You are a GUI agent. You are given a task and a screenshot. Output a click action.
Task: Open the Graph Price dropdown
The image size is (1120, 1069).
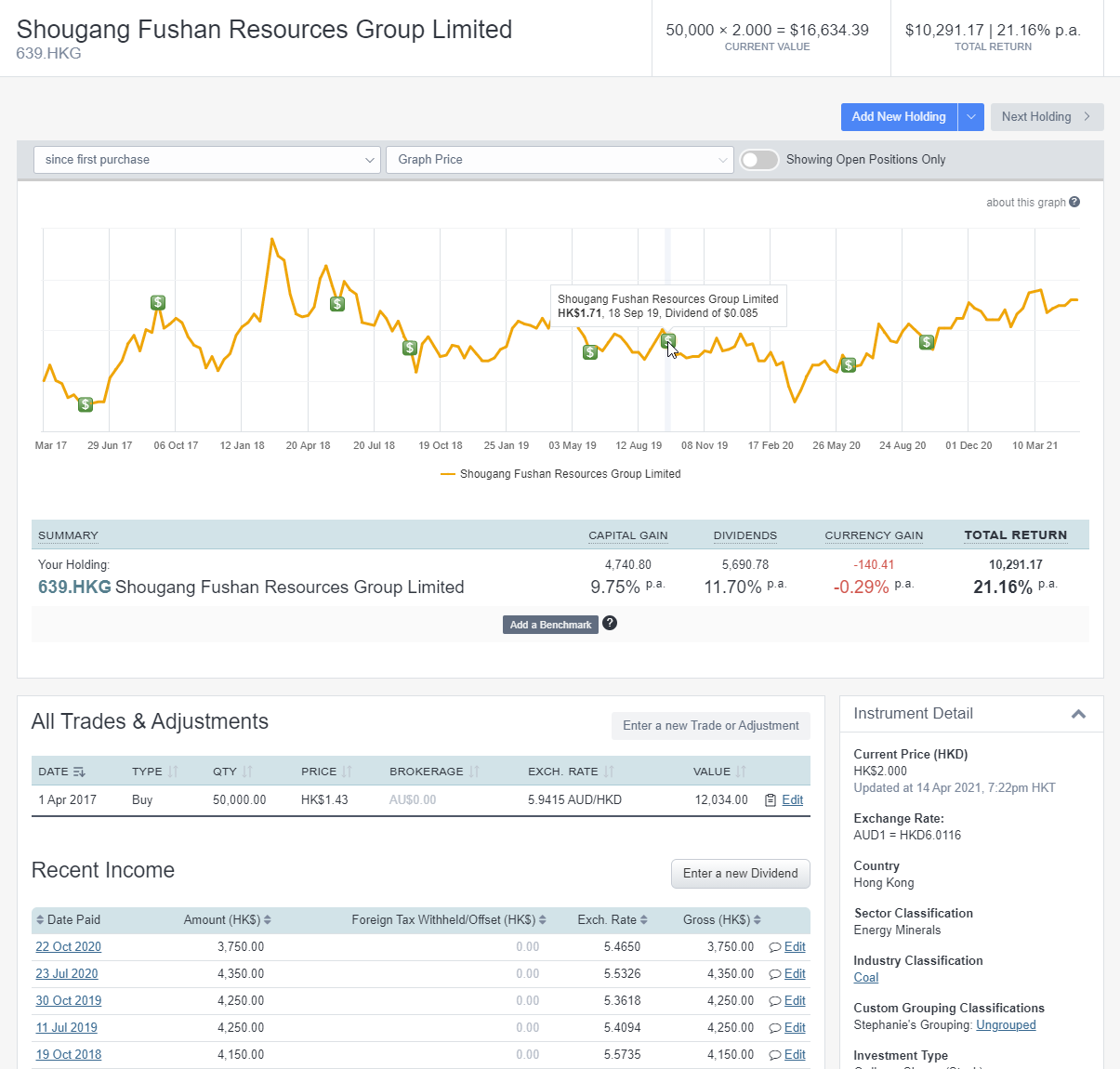560,159
